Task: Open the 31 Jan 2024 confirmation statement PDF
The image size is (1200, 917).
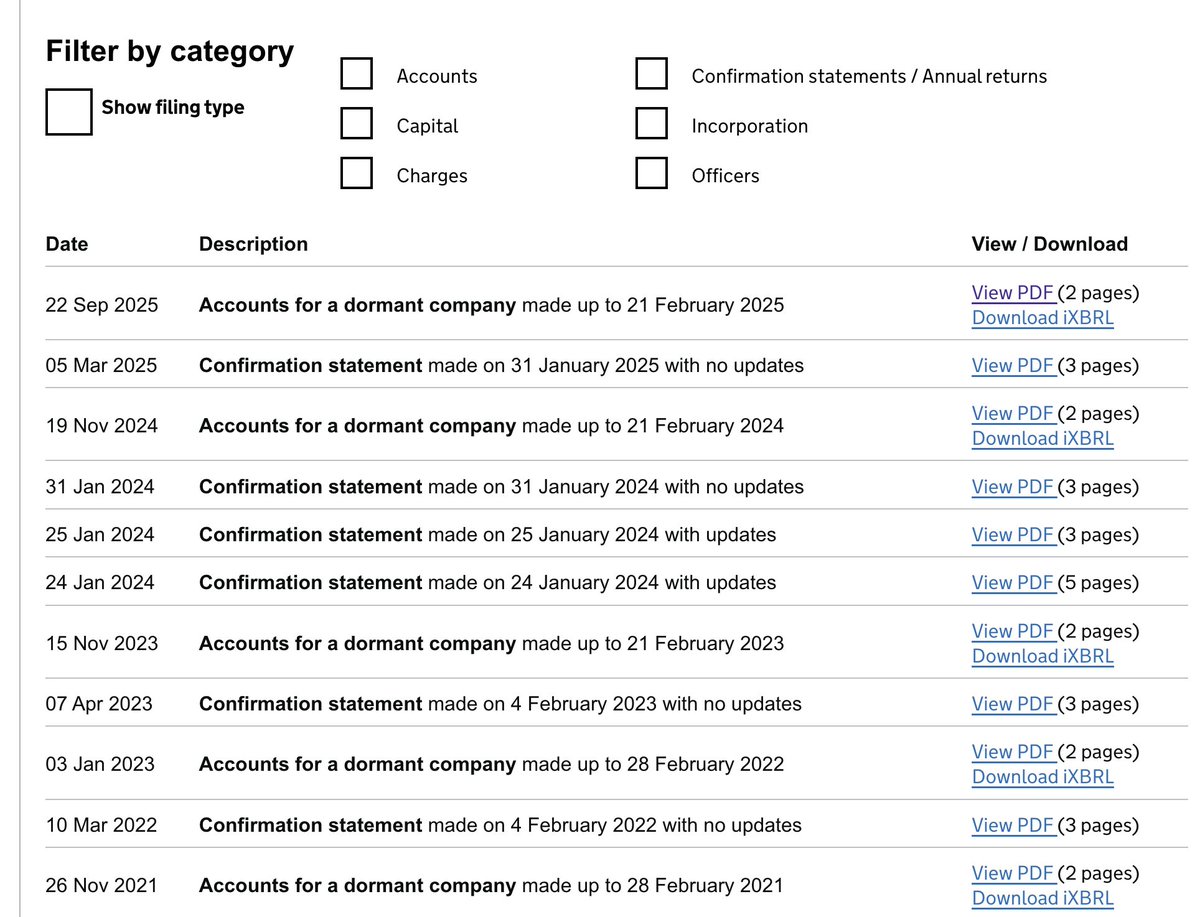Action: 1013,487
